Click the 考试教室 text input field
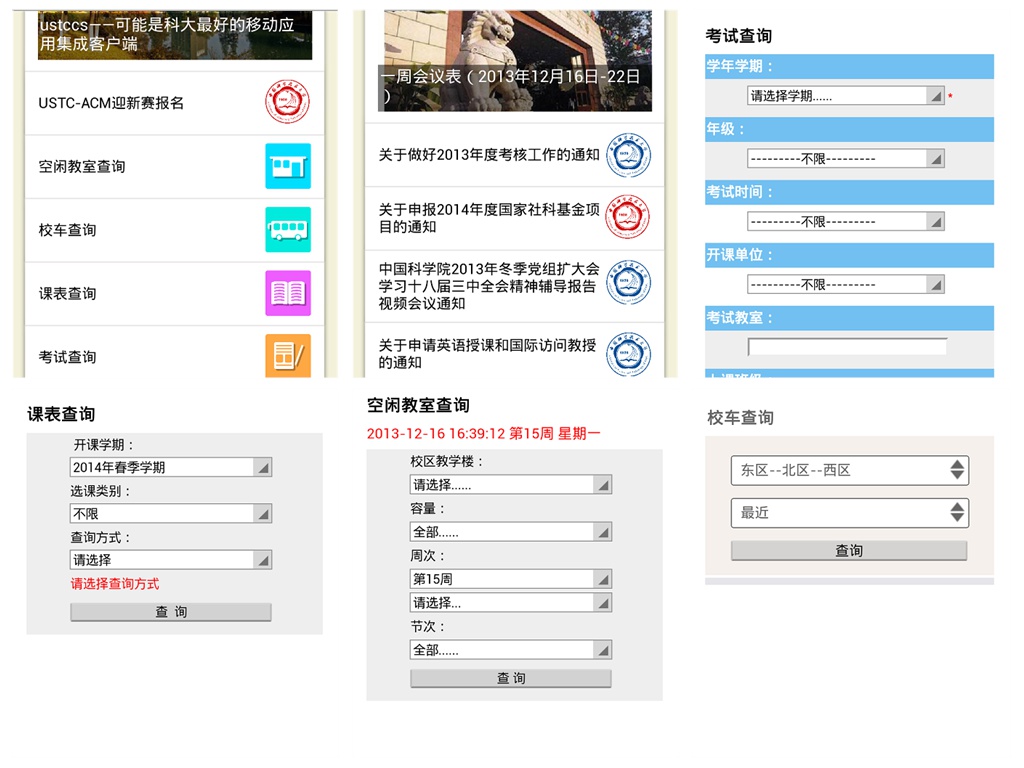The width and height of the screenshot is (1024, 768). pyautogui.click(x=846, y=347)
